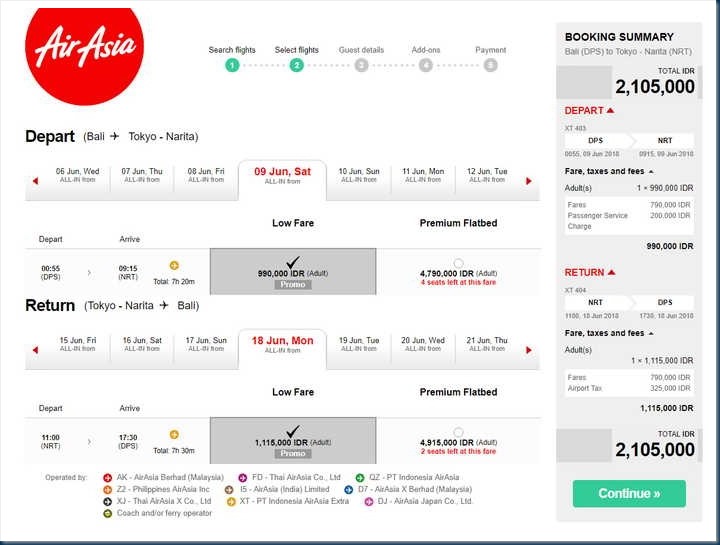Click the return flight operator icon
The width and height of the screenshot is (720, 545).
point(174,434)
